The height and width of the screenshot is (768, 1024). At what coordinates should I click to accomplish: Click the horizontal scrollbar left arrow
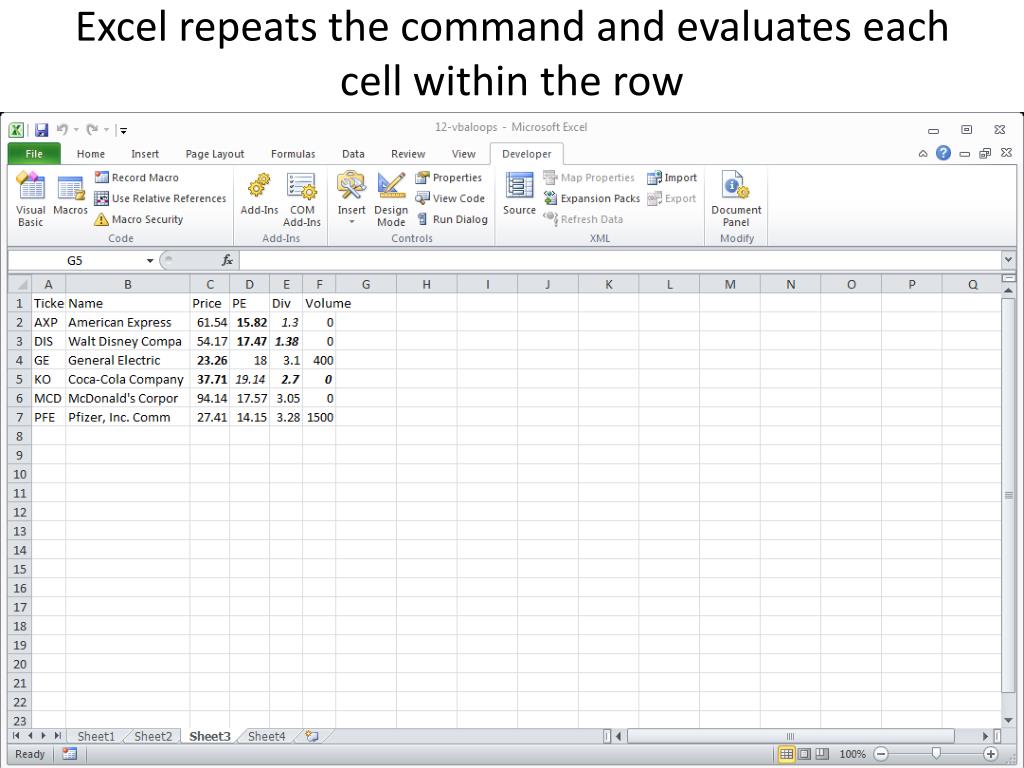[618, 736]
